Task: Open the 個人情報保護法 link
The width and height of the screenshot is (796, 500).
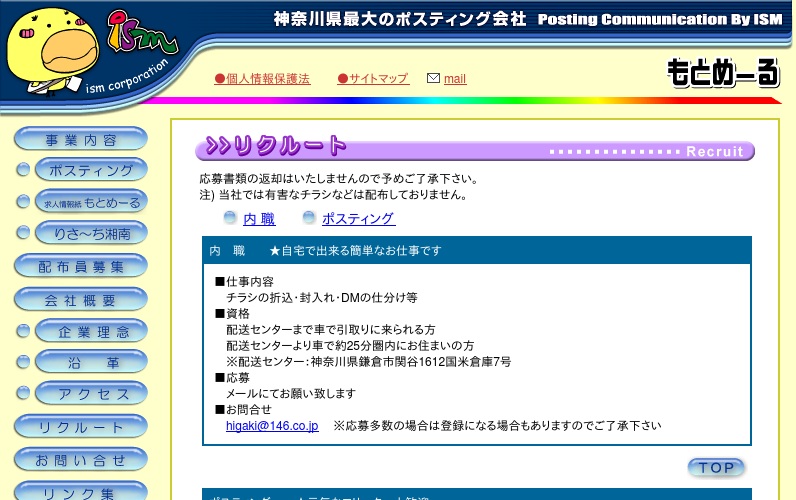Action: pyautogui.click(x=262, y=79)
